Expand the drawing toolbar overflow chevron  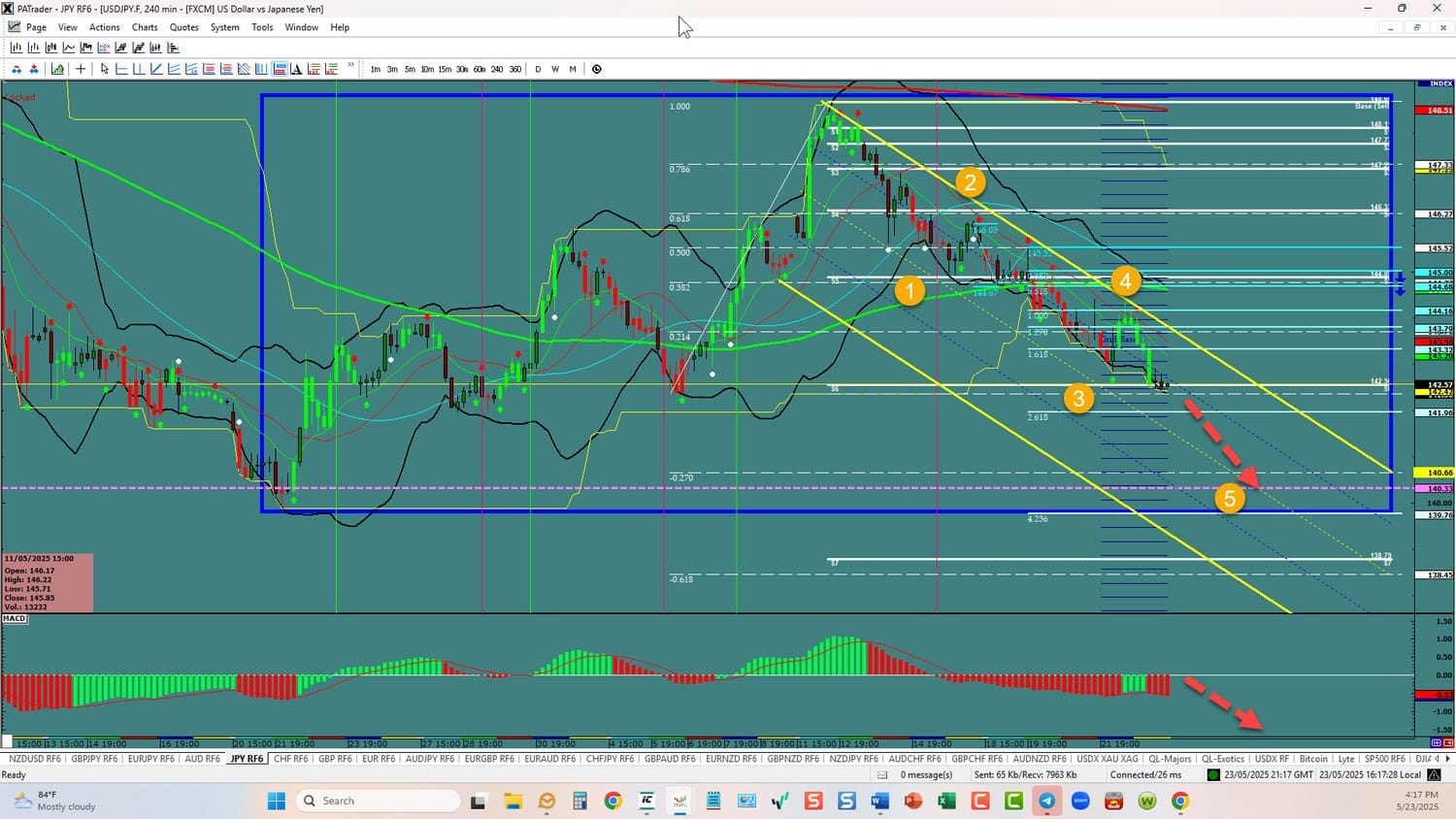350,66
